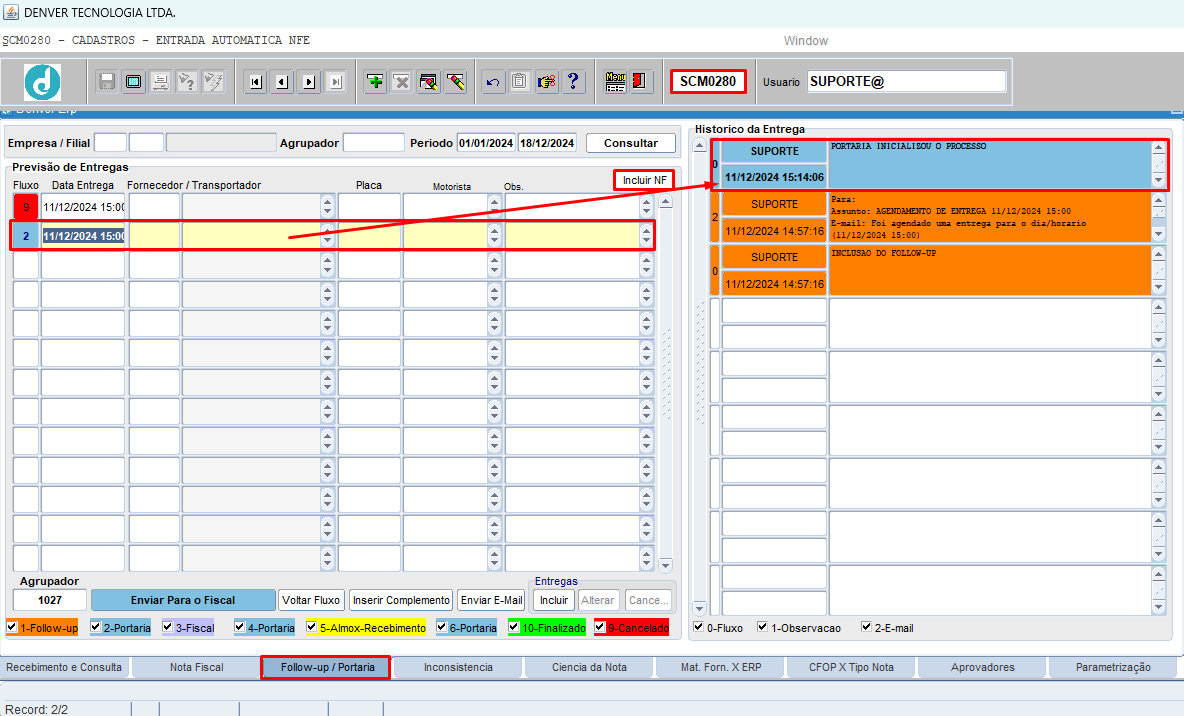Click the Print toolbar icon
Viewport: 1184px width, 716px height.
[x=160, y=82]
